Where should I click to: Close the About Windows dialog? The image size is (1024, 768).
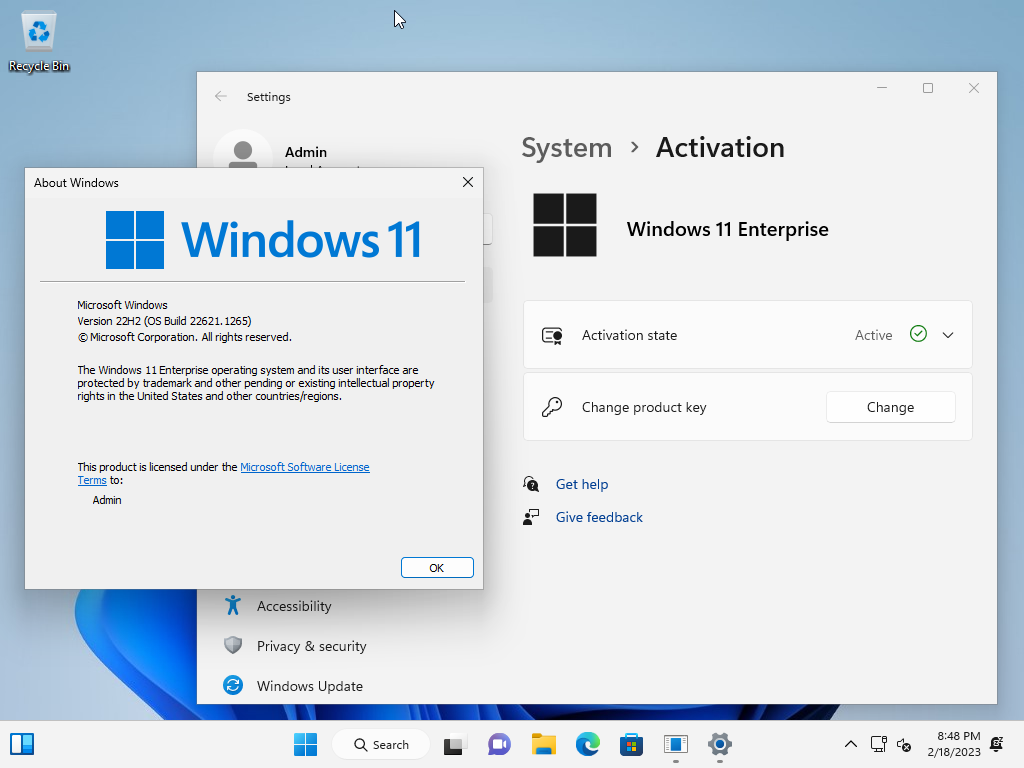pyautogui.click(x=468, y=182)
